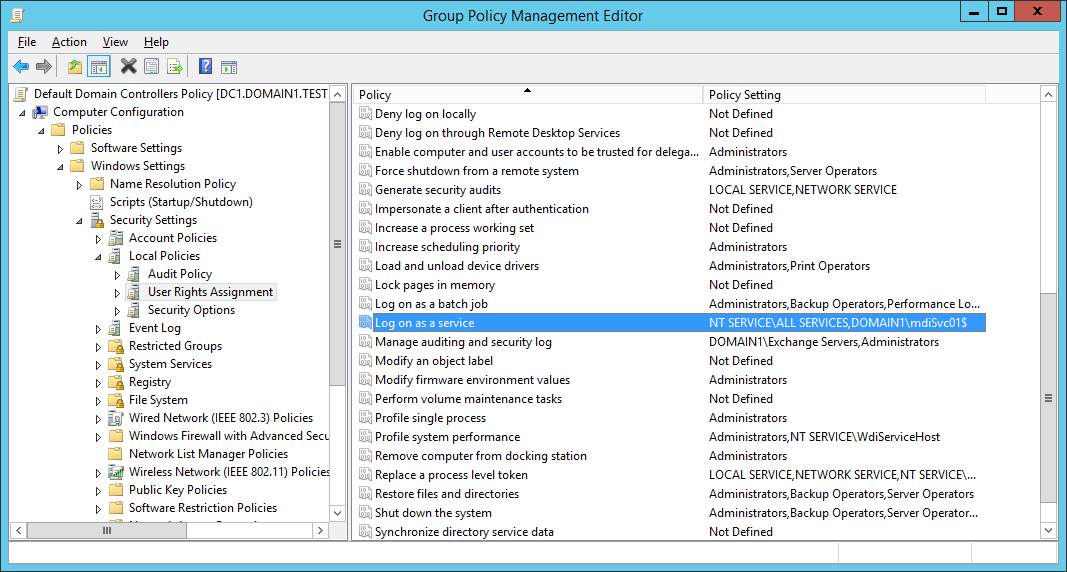Click the Back arrow toolbar icon
This screenshot has width=1067, height=572.
pyautogui.click(x=21, y=67)
